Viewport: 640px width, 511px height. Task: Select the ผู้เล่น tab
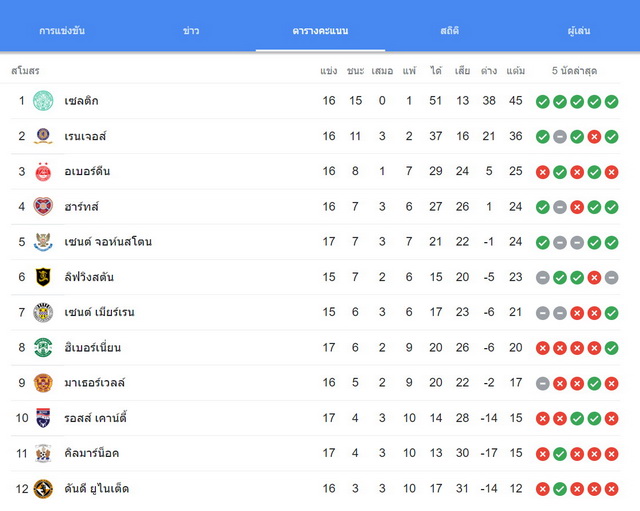click(579, 31)
